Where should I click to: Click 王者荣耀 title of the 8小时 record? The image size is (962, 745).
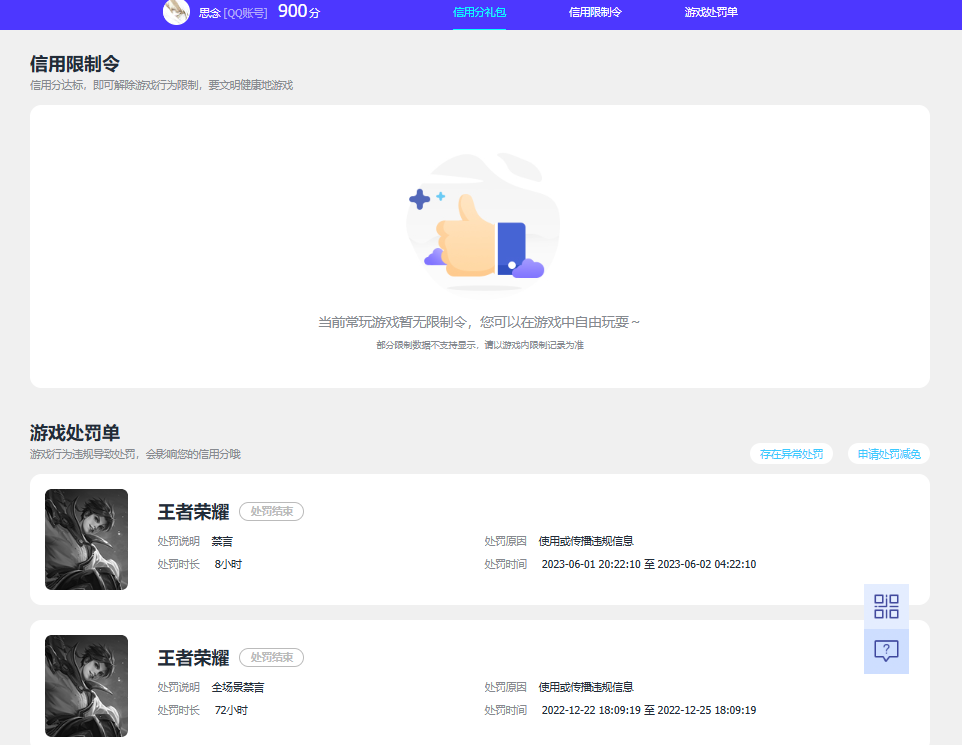point(193,512)
